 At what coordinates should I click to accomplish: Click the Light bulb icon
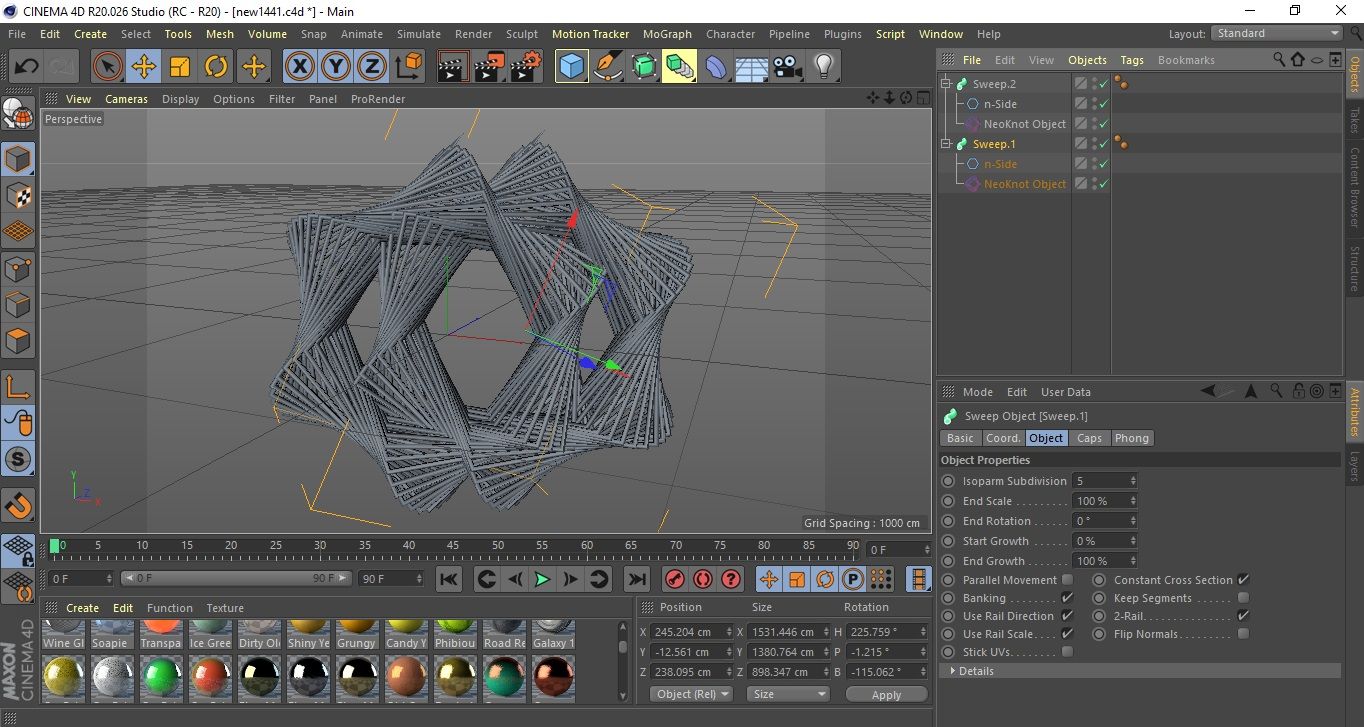(823, 67)
